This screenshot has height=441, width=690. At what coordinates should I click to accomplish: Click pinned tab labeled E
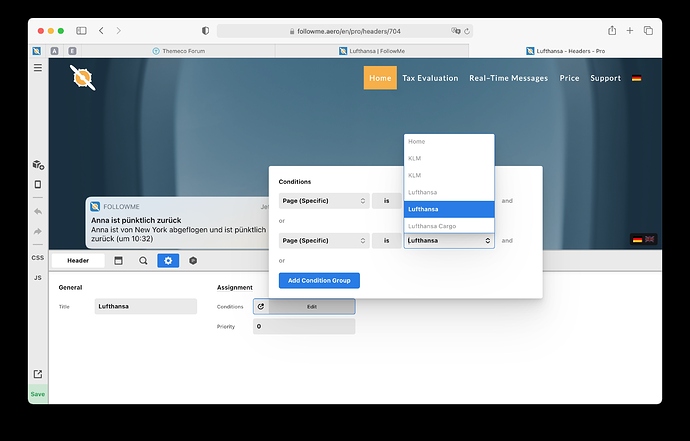click(x=73, y=51)
